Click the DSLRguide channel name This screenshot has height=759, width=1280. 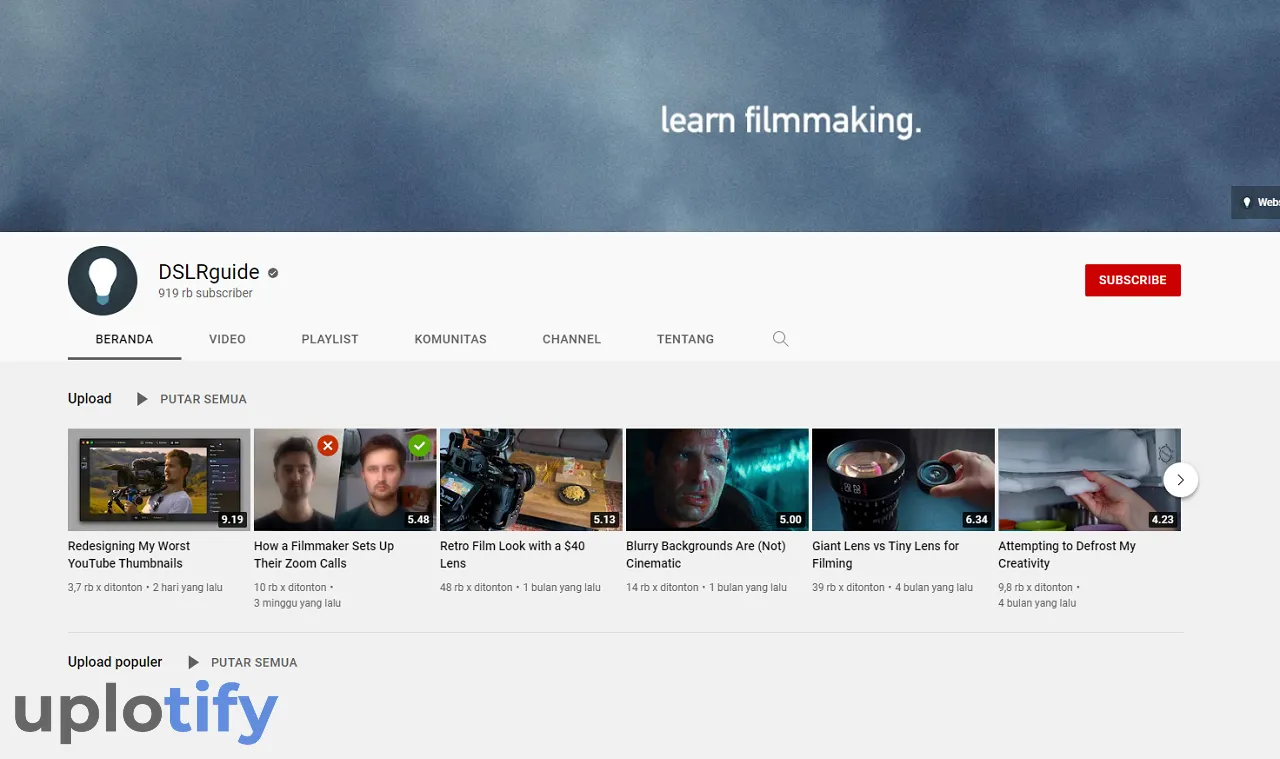click(209, 272)
